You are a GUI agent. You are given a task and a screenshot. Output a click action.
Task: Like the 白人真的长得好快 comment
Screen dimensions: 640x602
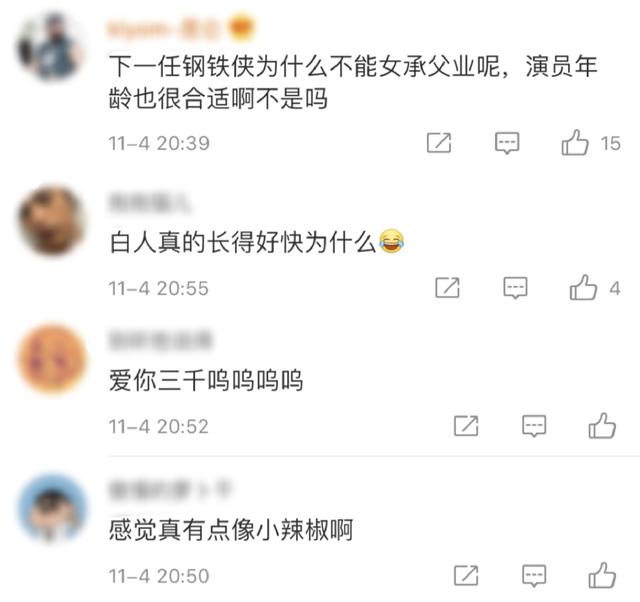click(583, 287)
